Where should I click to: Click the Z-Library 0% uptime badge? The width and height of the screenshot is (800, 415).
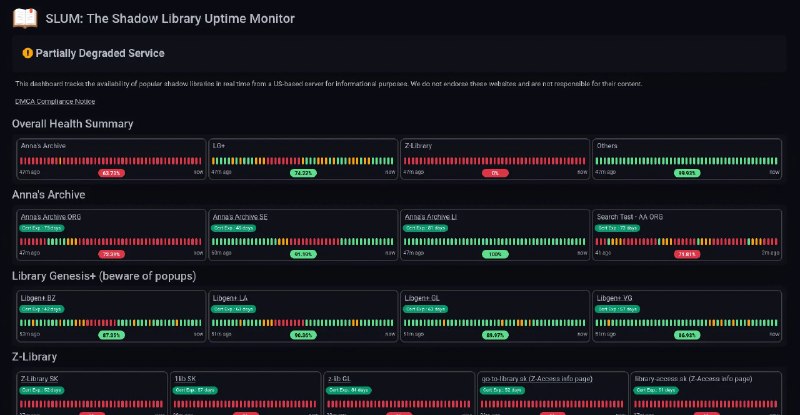(495, 173)
